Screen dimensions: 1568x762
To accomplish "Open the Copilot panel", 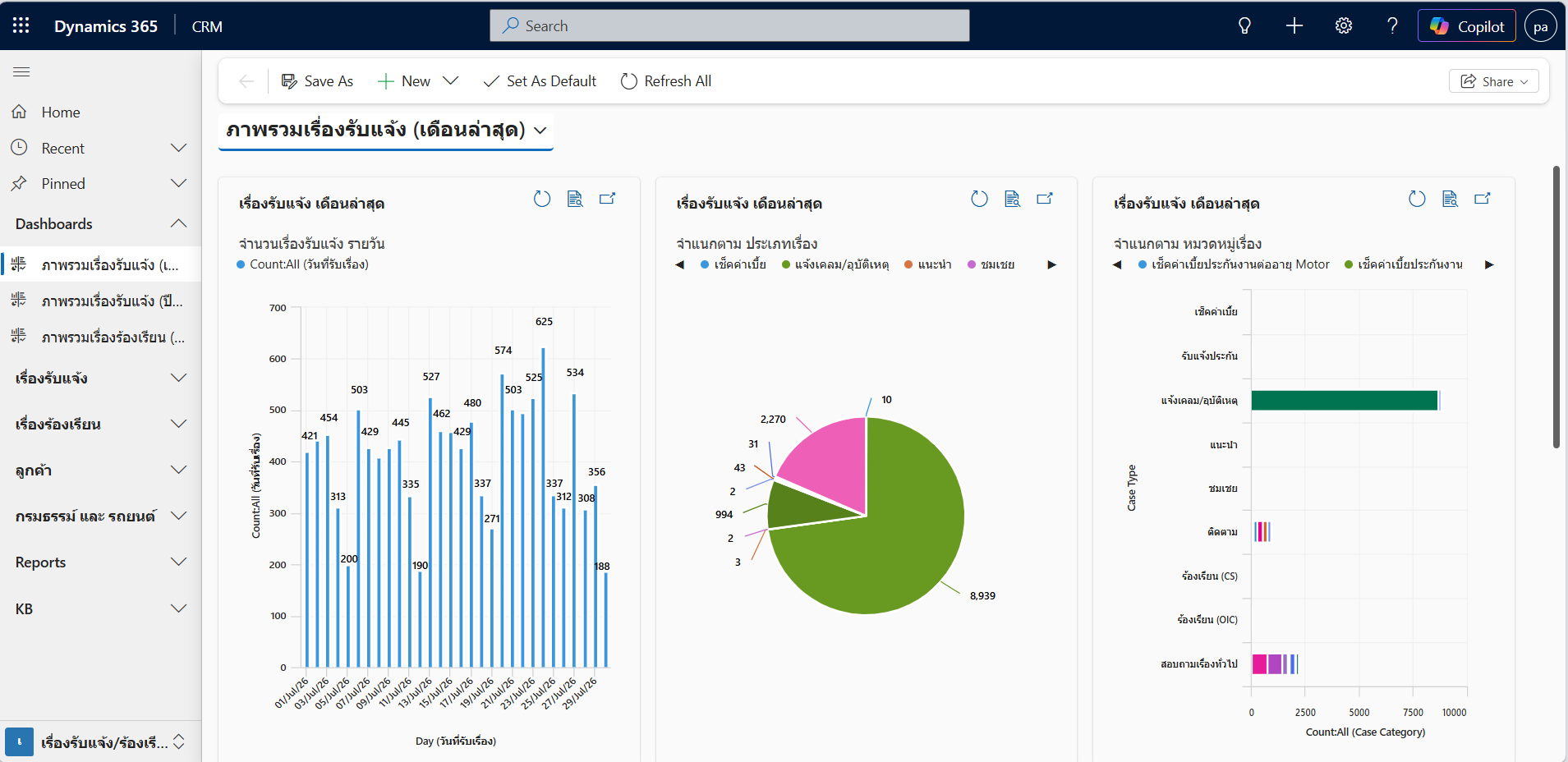I will click(1467, 26).
